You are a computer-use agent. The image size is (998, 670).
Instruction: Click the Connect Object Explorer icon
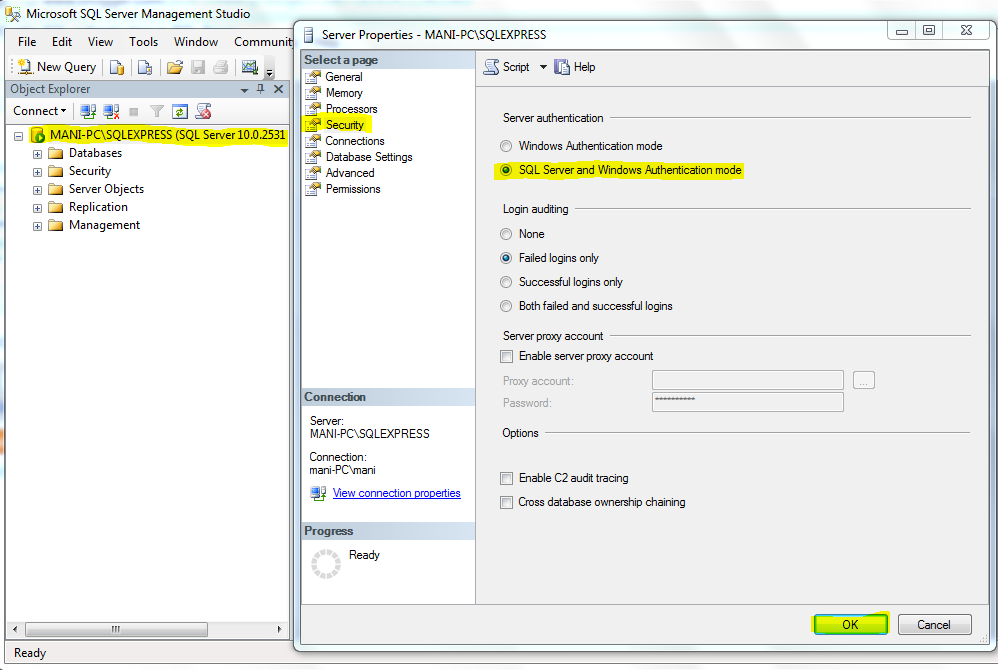[87, 111]
